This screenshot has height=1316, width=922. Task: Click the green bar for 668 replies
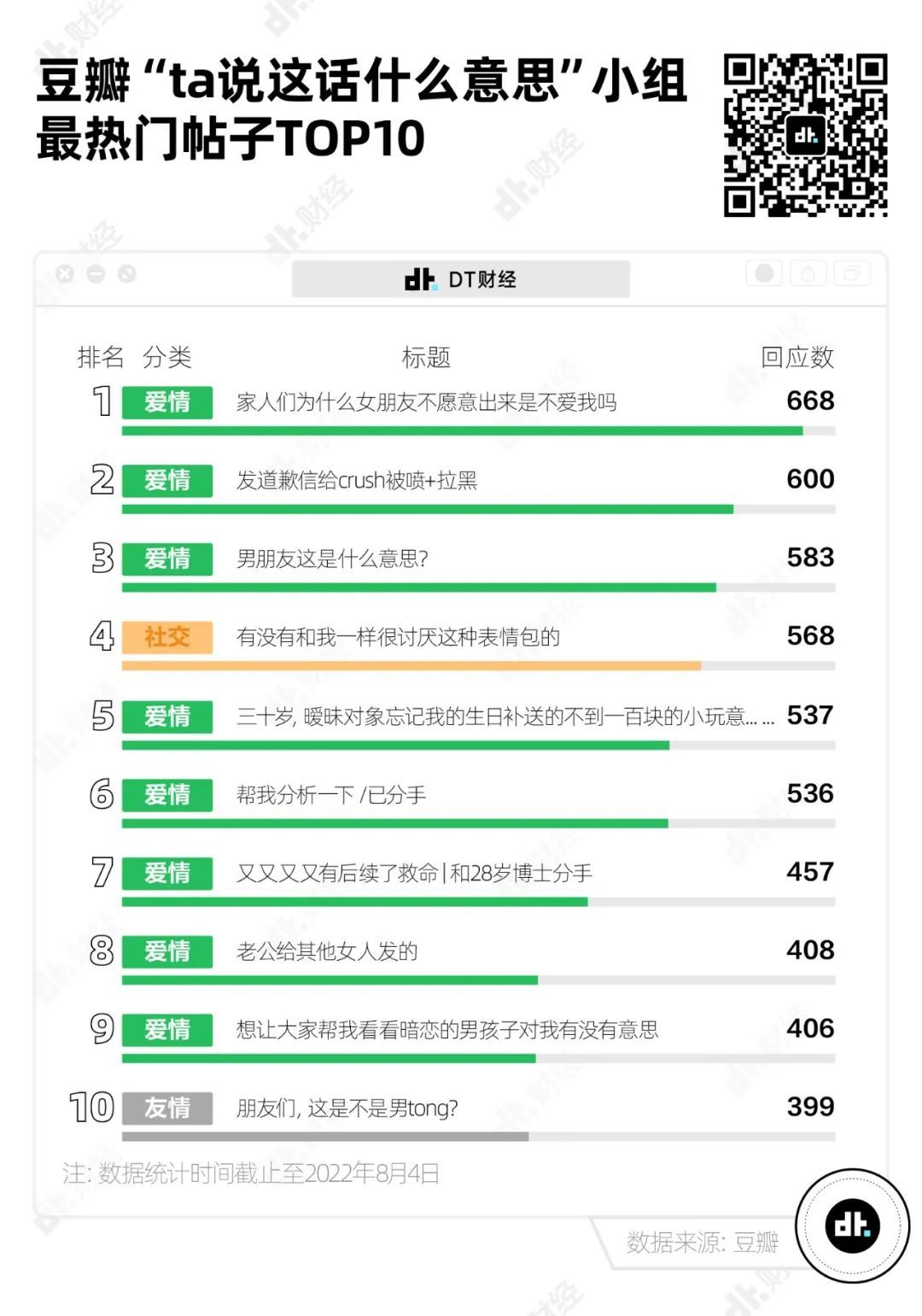tap(462, 431)
